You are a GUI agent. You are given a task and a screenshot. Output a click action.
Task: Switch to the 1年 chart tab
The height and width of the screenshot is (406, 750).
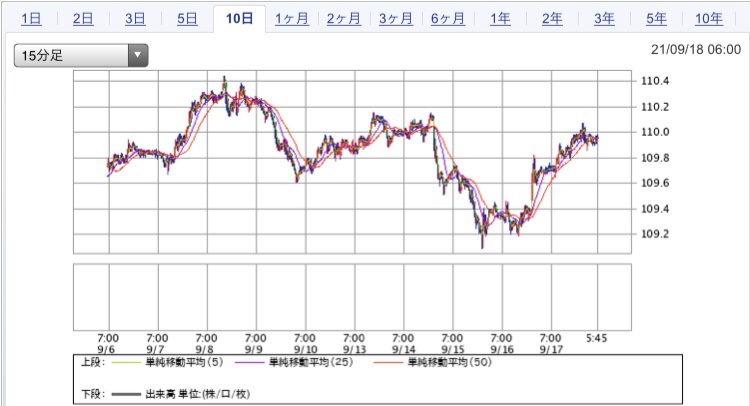coord(500,19)
